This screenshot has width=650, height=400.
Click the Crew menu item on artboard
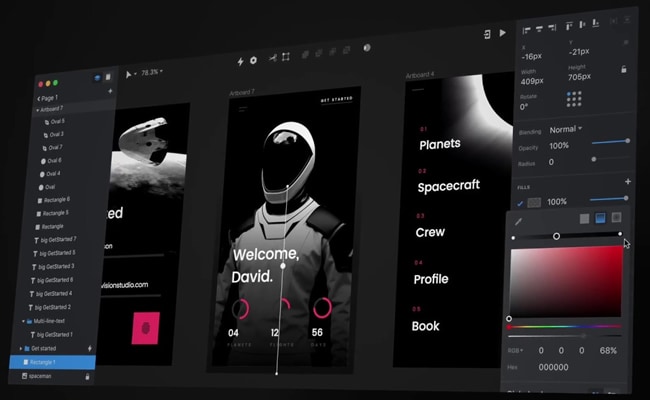[430, 232]
